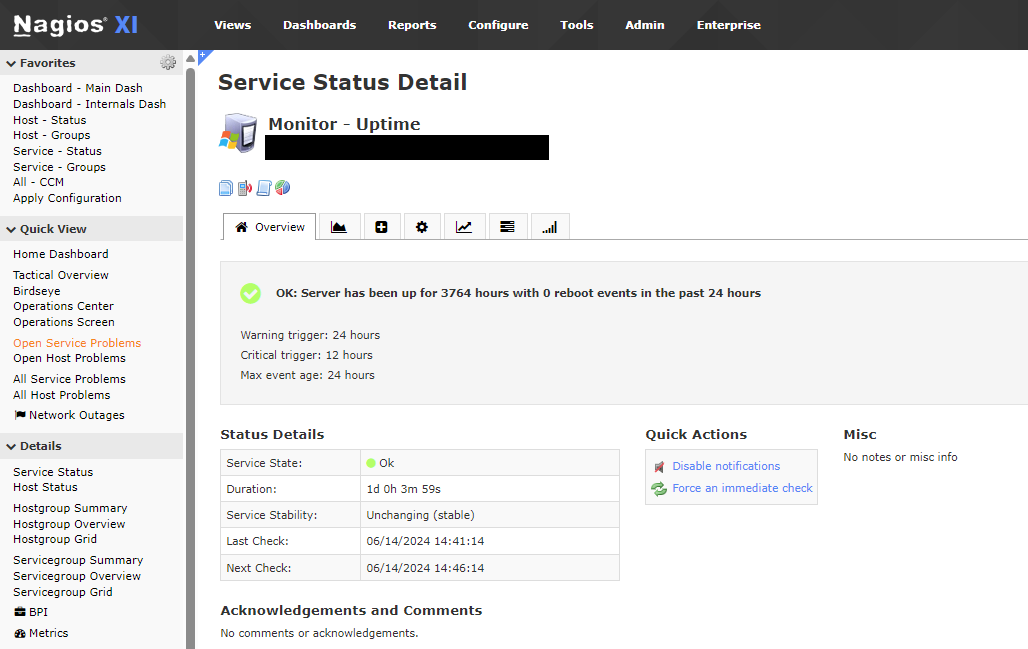Open Network Outages

[x=69, y=415]
